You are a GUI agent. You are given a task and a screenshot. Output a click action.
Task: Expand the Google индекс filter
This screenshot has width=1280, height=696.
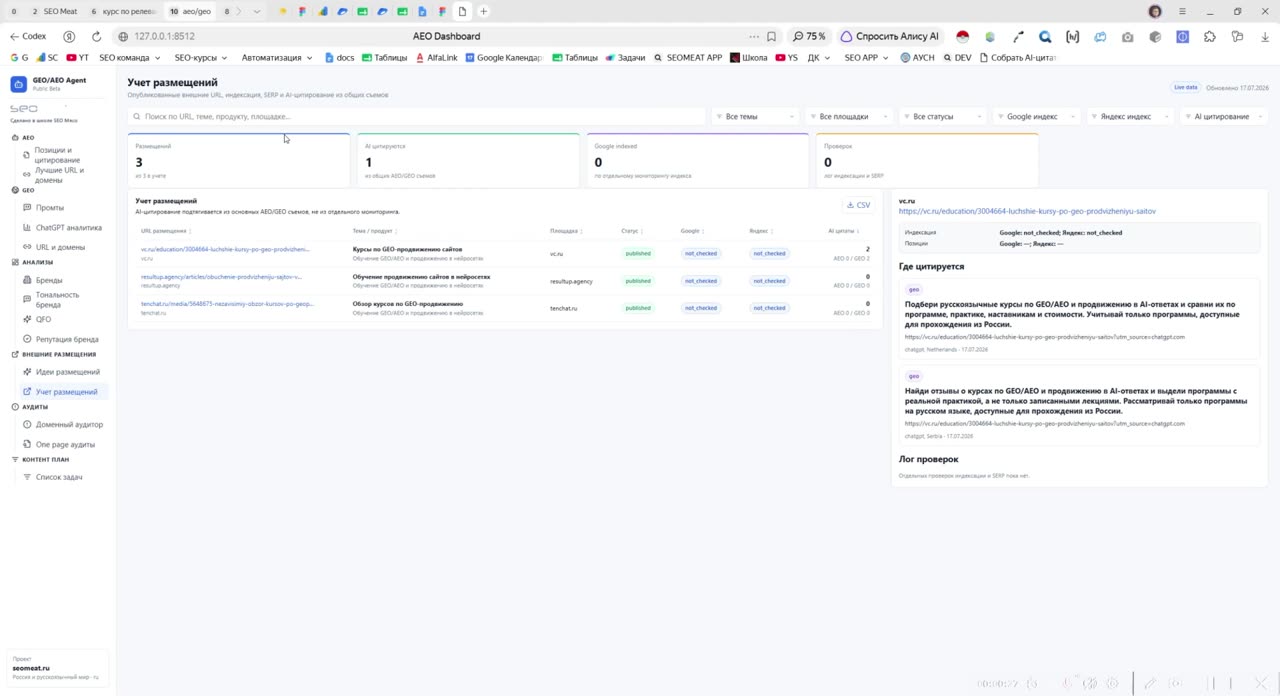pyautogui.click(x=1037, y=117)
